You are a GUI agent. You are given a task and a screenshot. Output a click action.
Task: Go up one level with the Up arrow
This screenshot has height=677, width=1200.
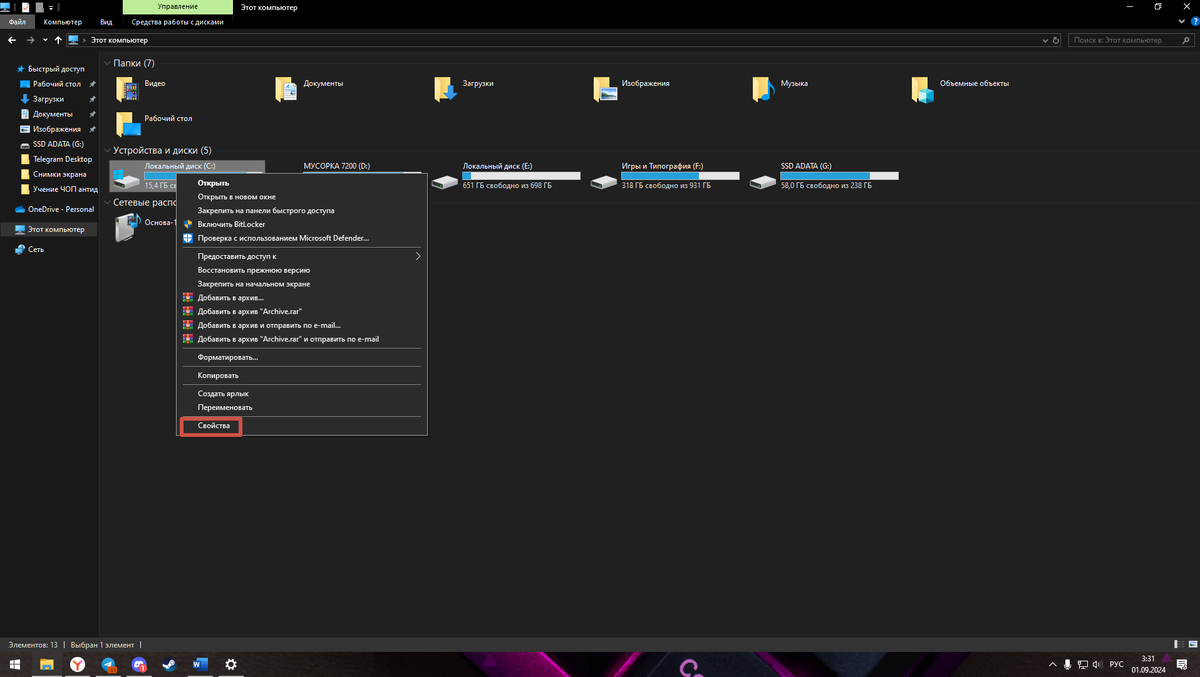point(58,40)
